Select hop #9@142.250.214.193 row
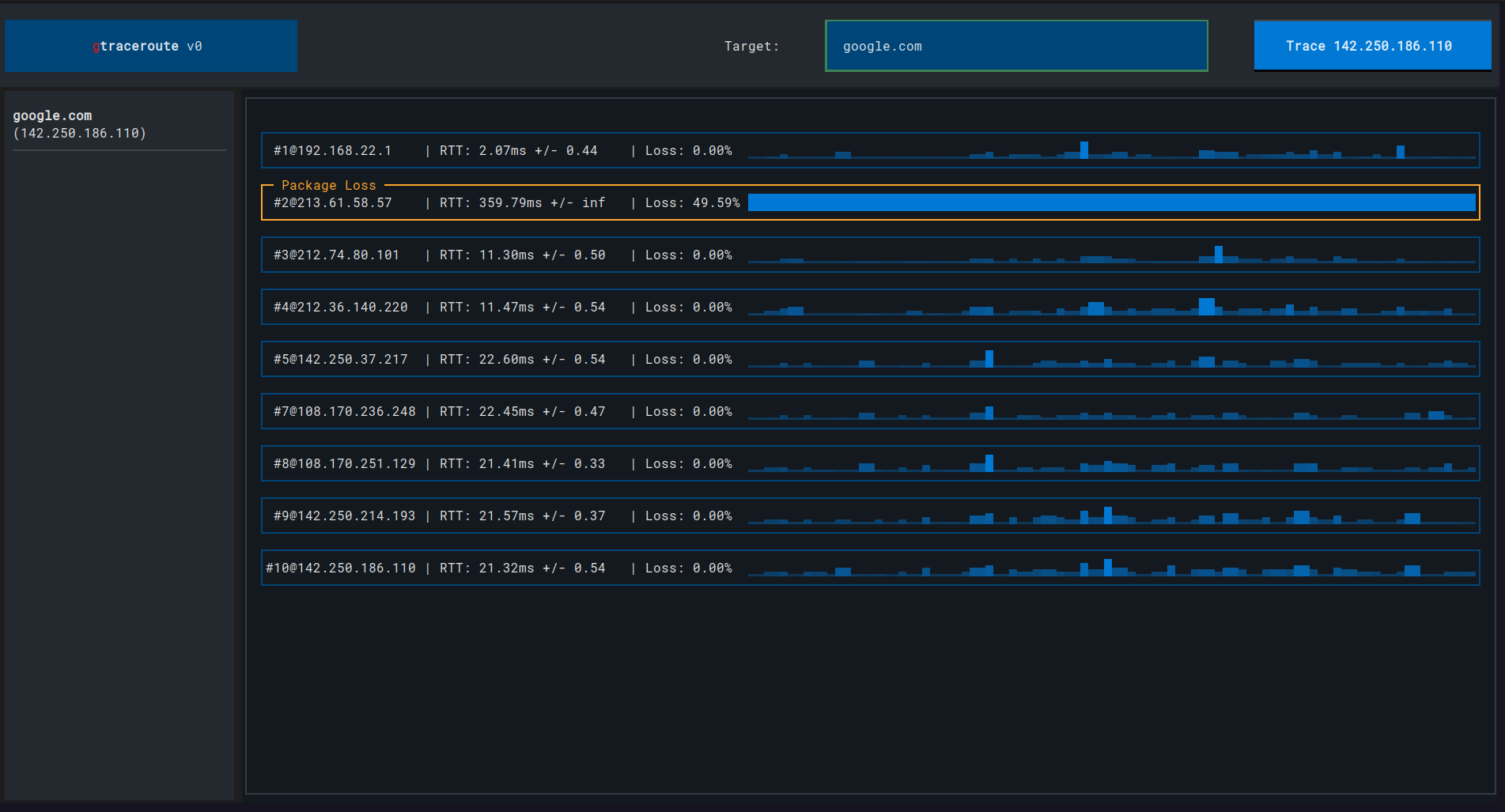 (x=870, y=516)
